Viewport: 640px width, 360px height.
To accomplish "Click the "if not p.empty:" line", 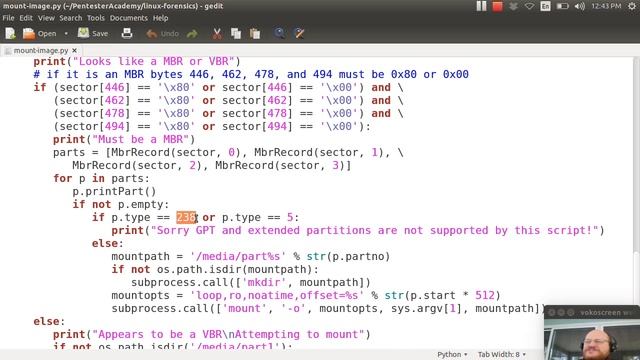I will click(120, 204).
